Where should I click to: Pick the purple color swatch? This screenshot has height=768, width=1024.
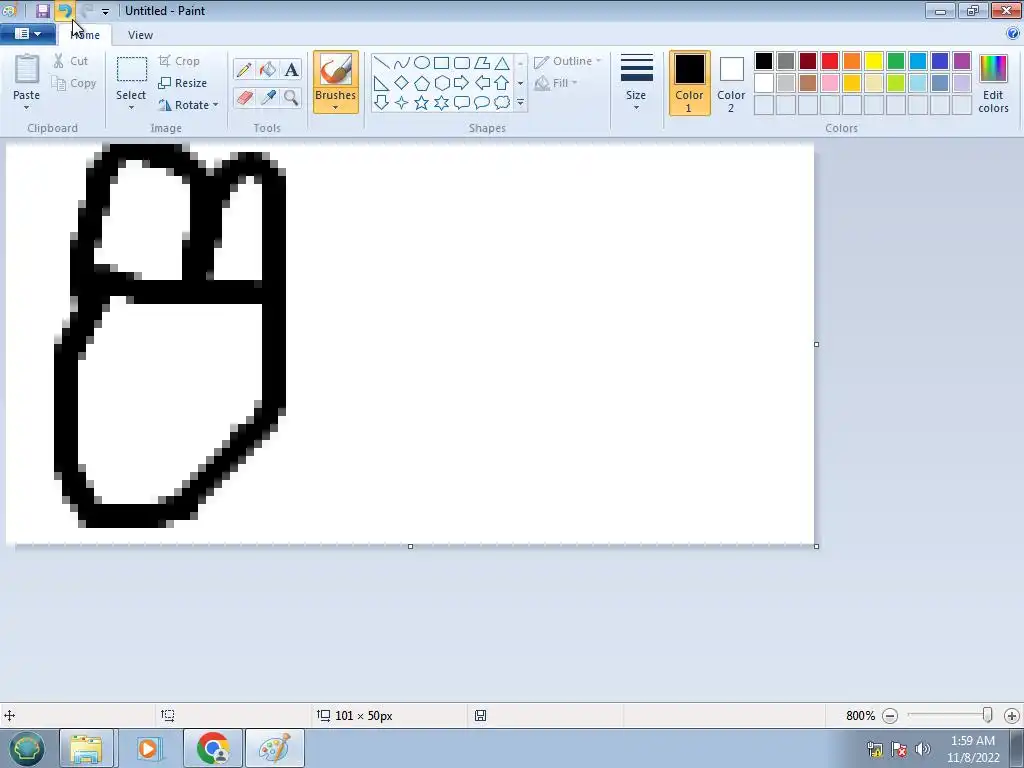[962, 61]
